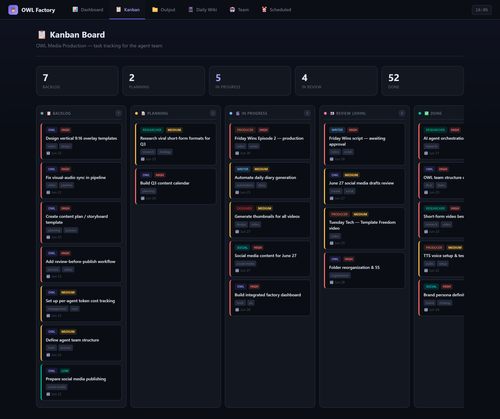The height and width of the screenshot is (419, 500).
Task: Click calendar icon on Add review-before-publish card
Action: pyautogui.click(x=48, y=276)
